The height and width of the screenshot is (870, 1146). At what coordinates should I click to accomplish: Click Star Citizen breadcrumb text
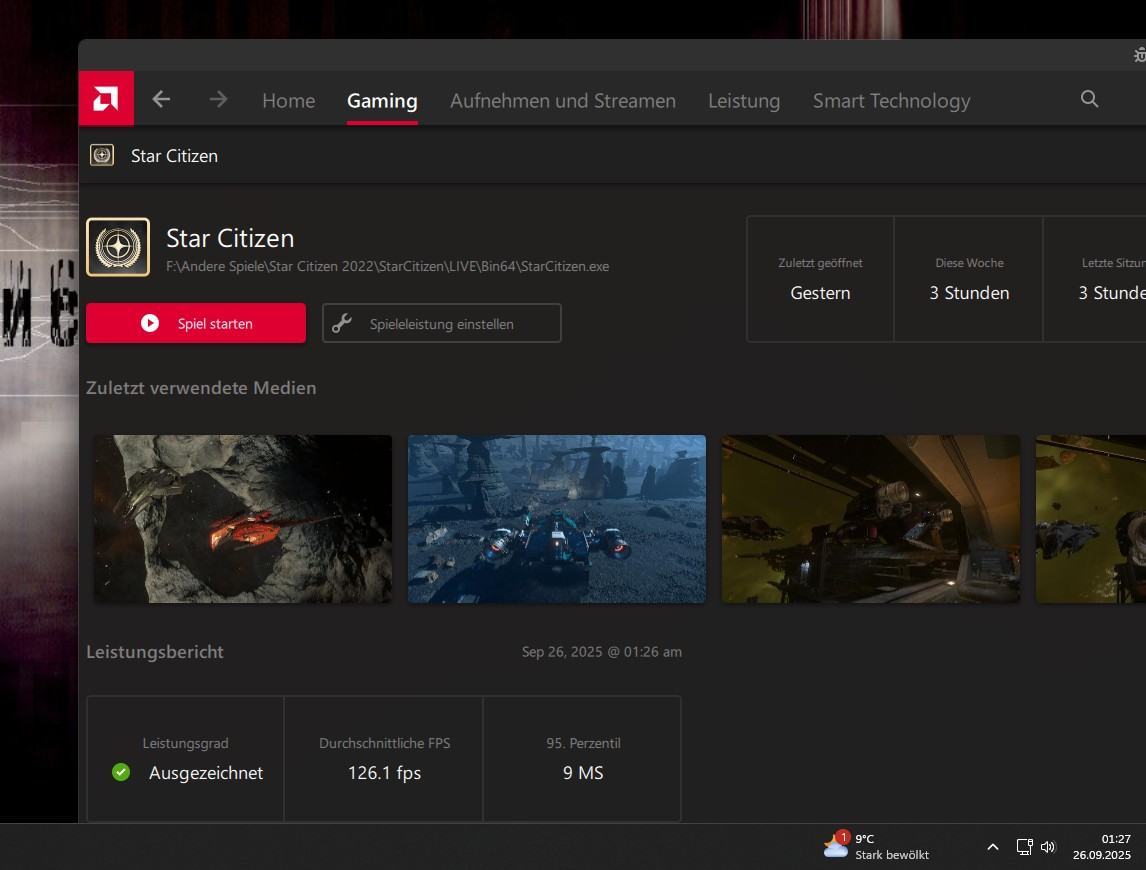point(174,156)
